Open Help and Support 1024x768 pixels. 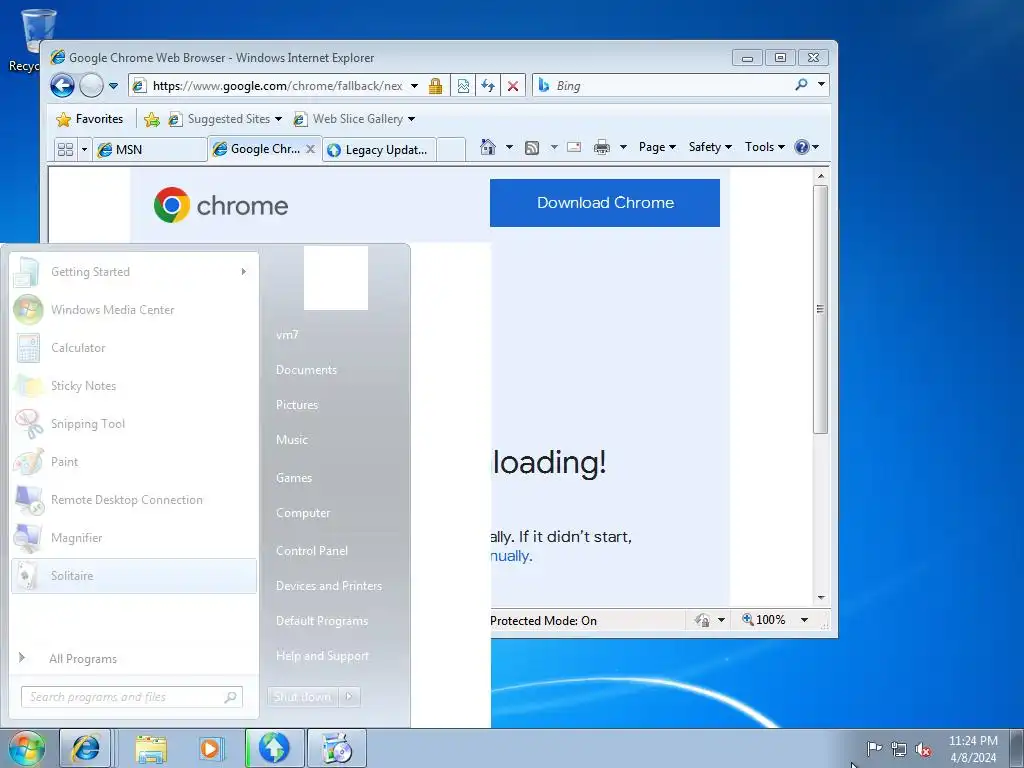tap(322, 656)
